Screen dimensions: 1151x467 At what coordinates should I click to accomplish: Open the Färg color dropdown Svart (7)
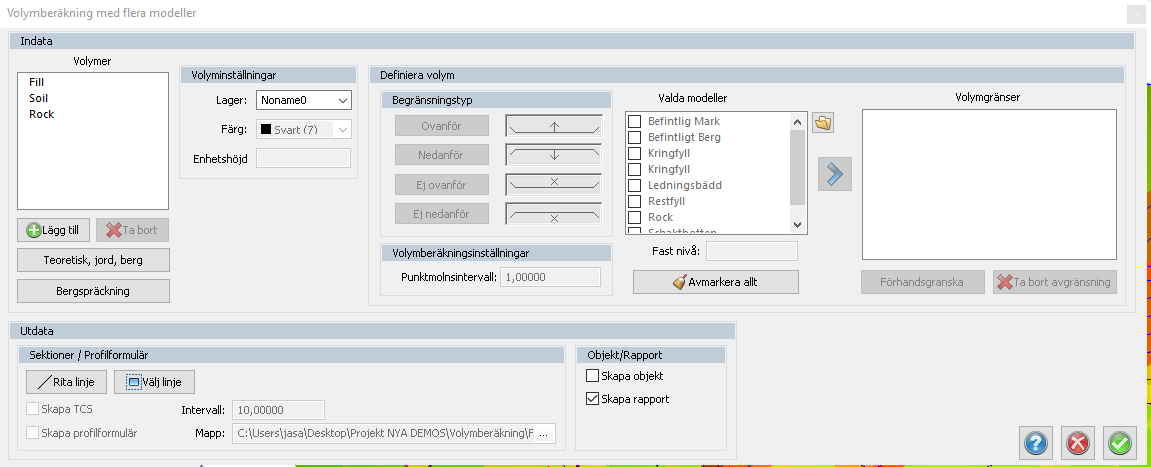click(304, 129)
